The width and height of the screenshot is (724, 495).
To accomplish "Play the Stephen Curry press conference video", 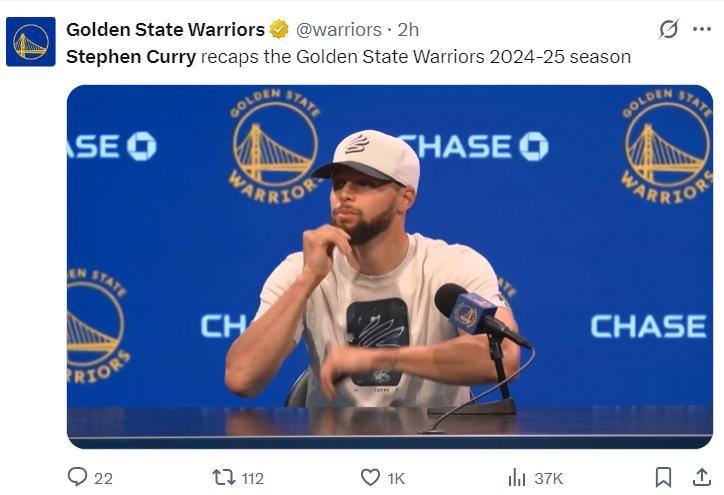I will (390, 266).
